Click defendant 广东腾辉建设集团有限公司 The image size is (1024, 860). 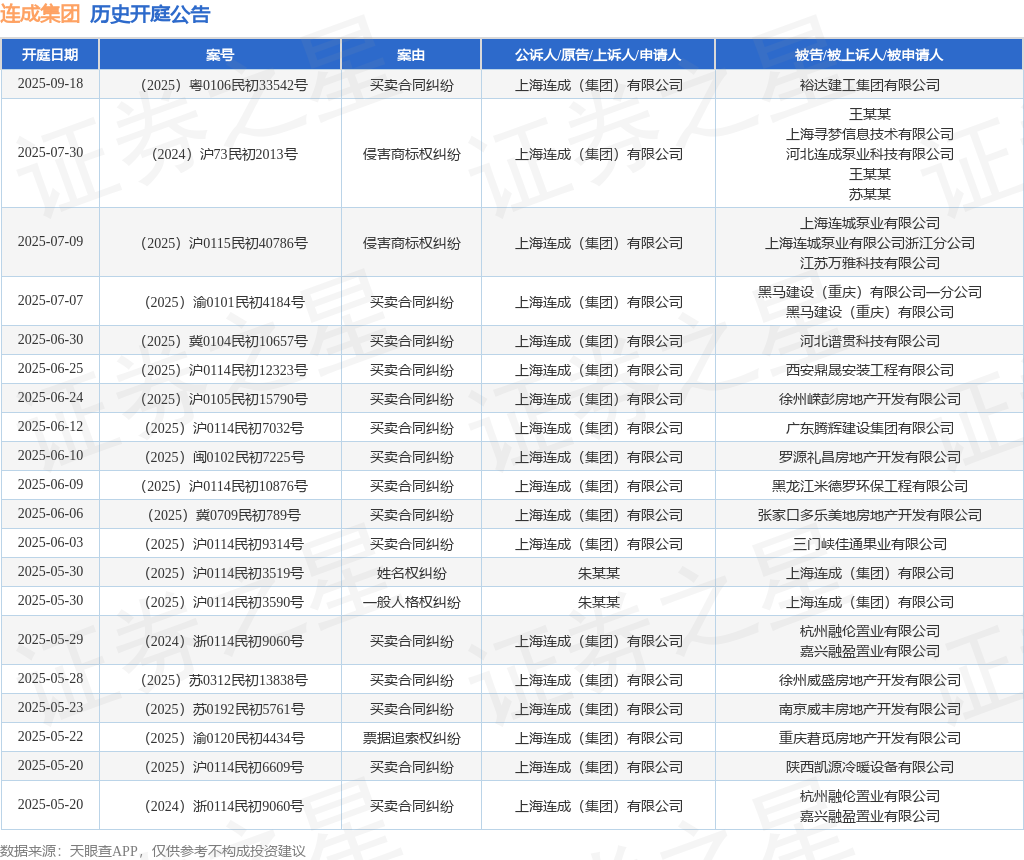869,428
